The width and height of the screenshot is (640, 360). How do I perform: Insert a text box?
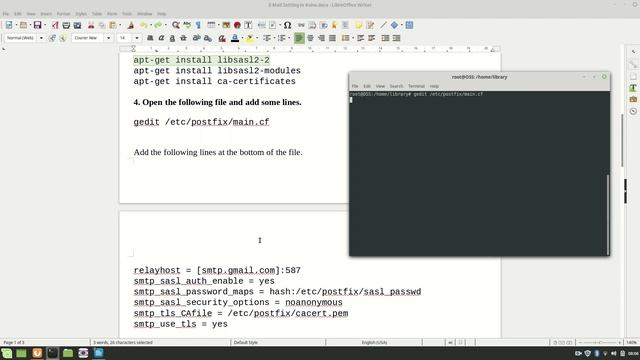pyautogui.click(x=248, y=25)
